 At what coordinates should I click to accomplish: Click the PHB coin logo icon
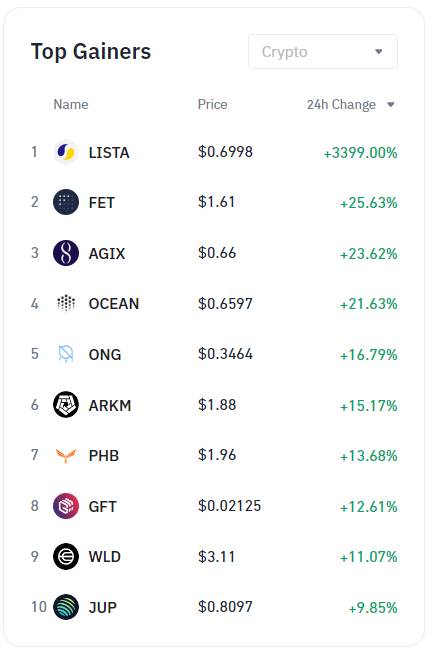tap(66, 455)
